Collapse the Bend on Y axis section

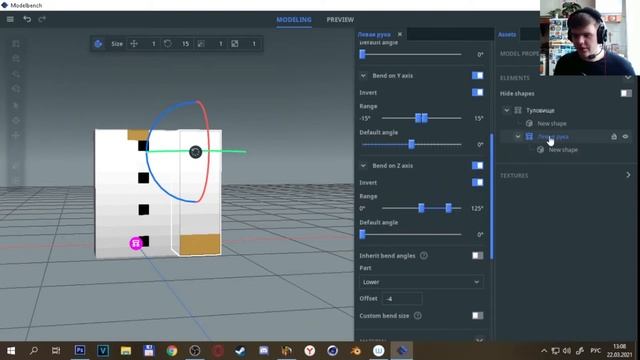click(x=363, y=76)
